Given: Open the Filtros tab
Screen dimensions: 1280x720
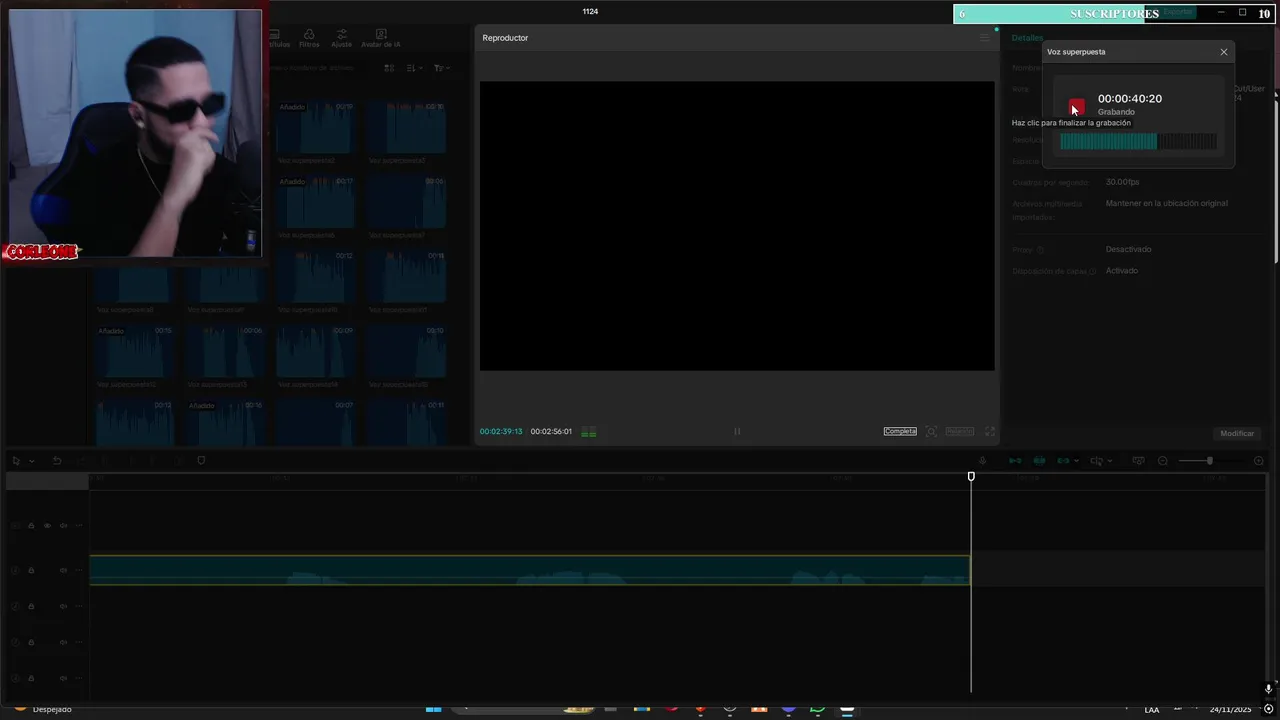Looking at the screenshot, I should 309,38.
